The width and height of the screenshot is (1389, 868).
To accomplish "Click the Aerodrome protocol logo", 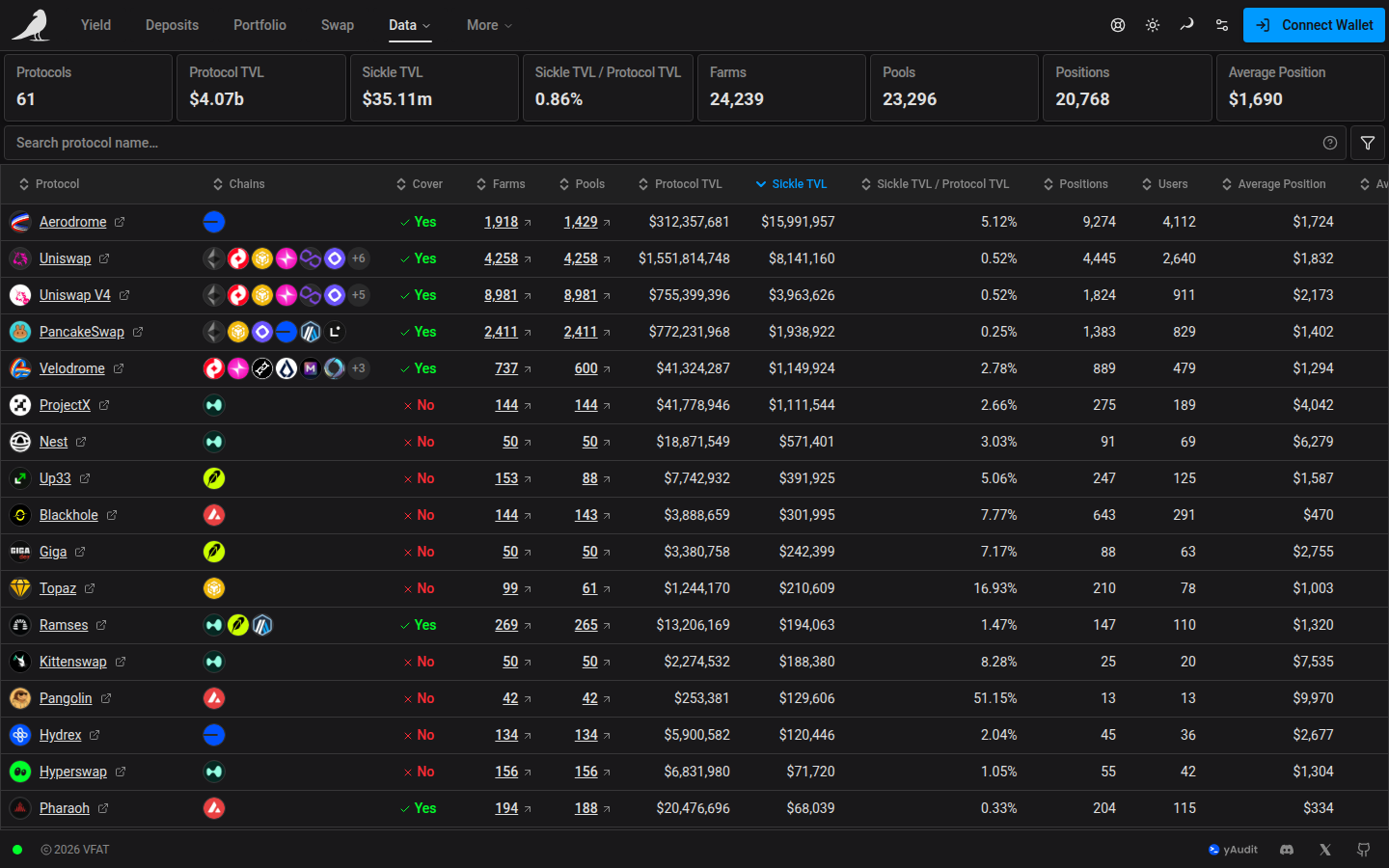I will 20,222.
